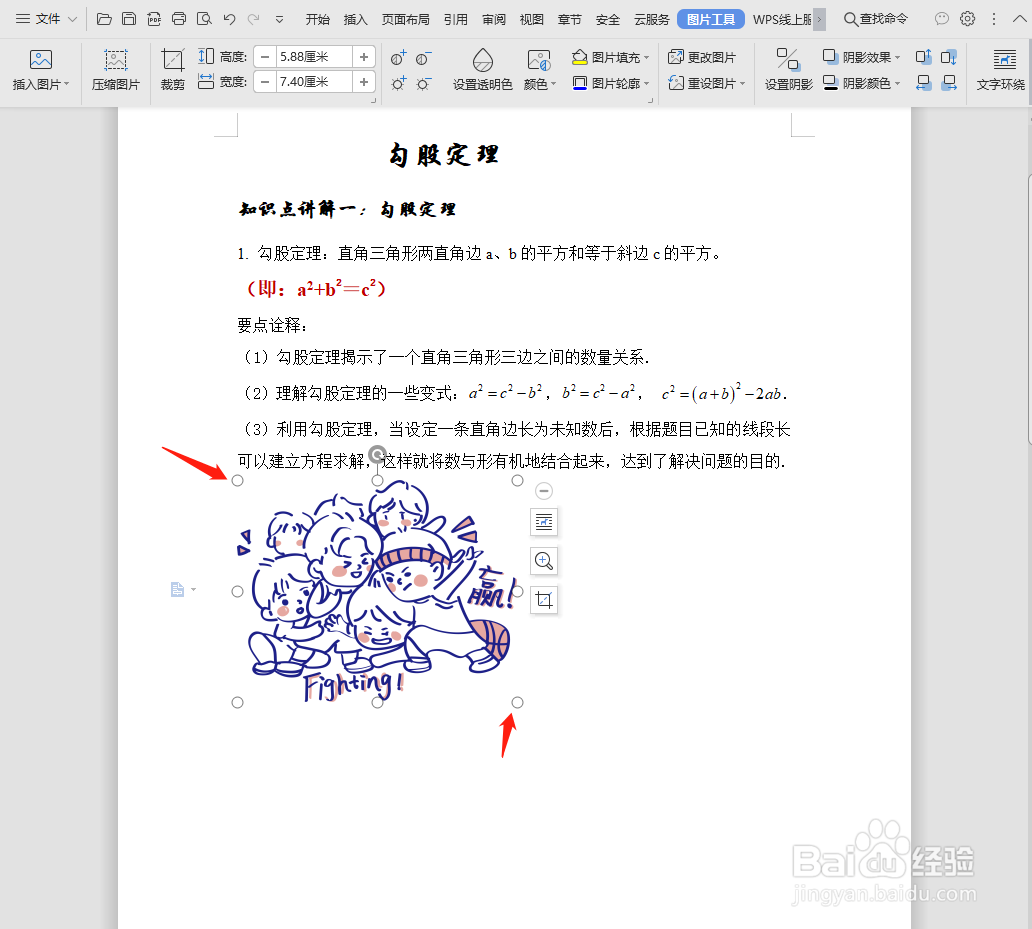Screen dimensions: 1032x929
Task: Nudge shadow up icon
Action: pos(923,57)
